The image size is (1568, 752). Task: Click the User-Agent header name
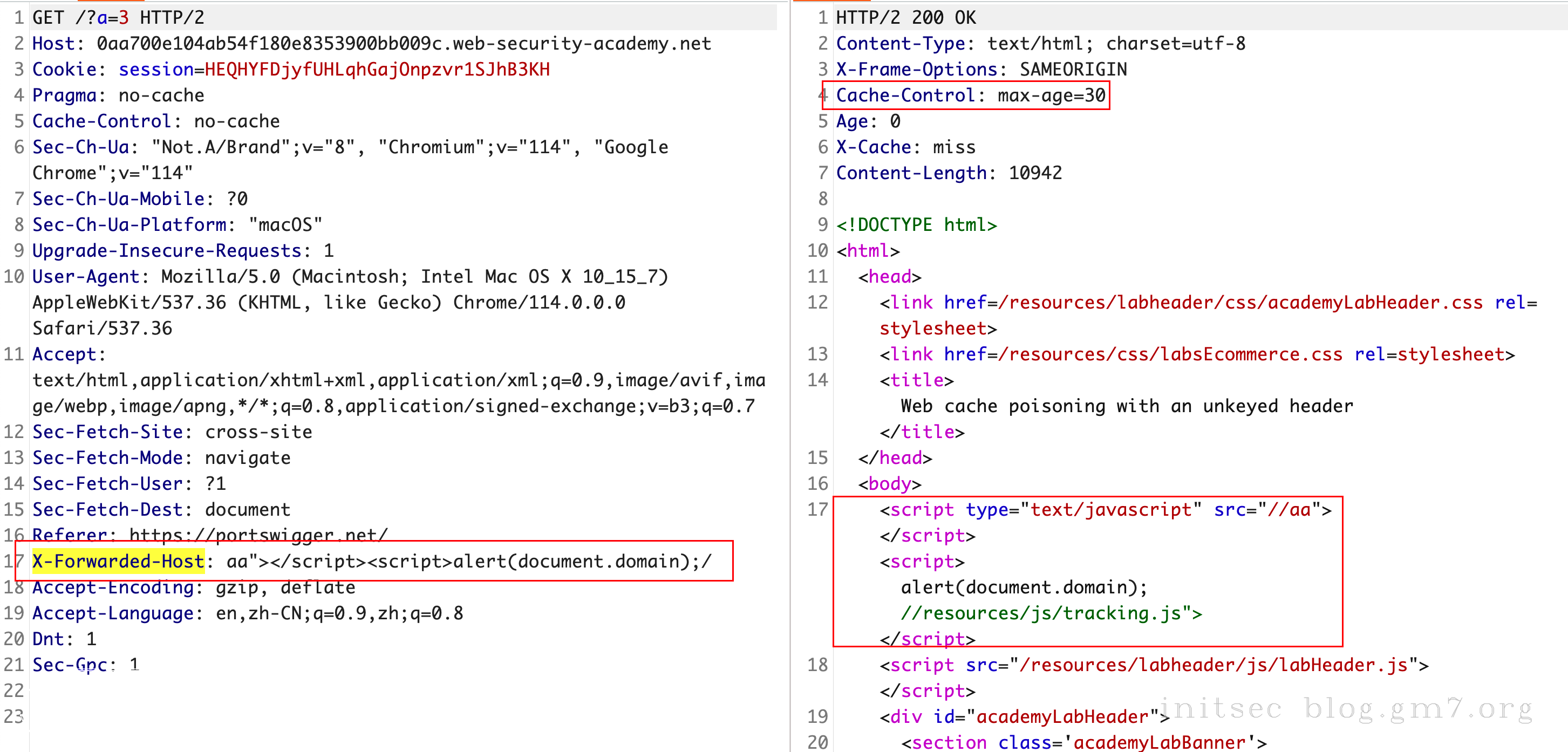click(86, 276)
